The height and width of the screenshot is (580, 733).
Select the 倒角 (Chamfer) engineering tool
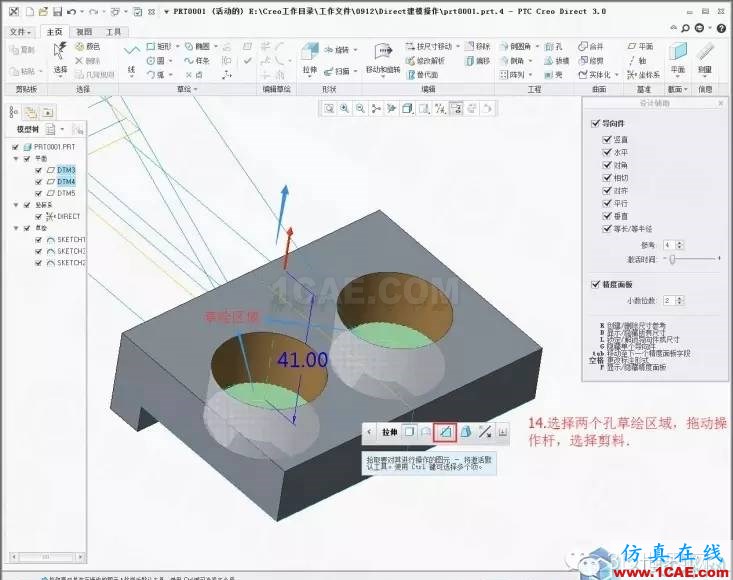pos(512,61)
